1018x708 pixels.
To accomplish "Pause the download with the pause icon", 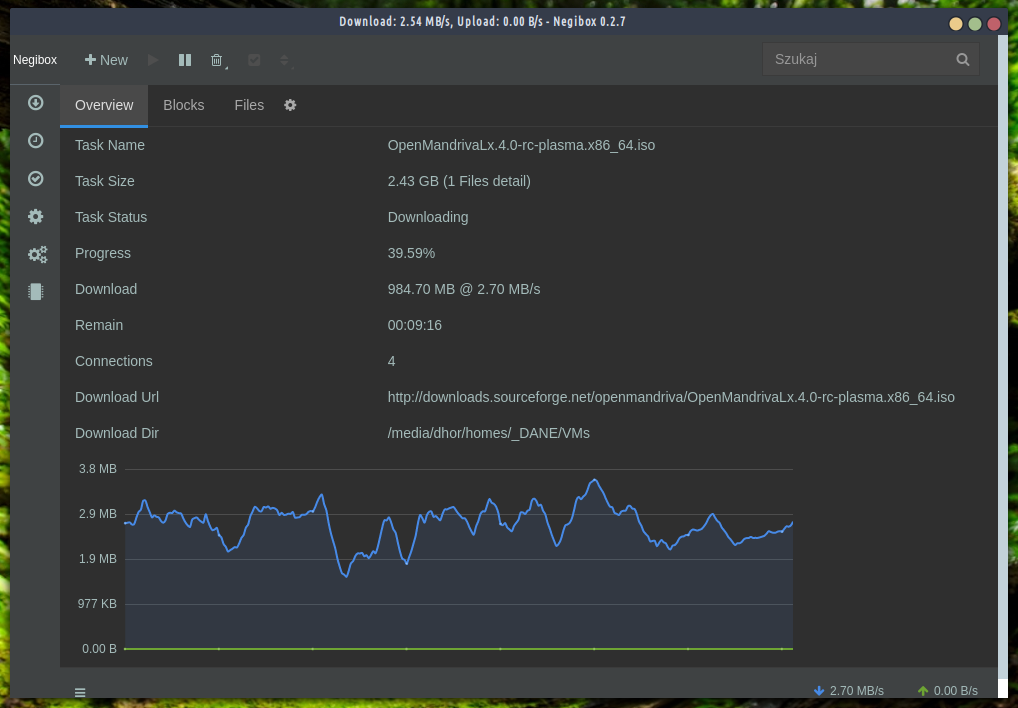I will pos(185,60).
